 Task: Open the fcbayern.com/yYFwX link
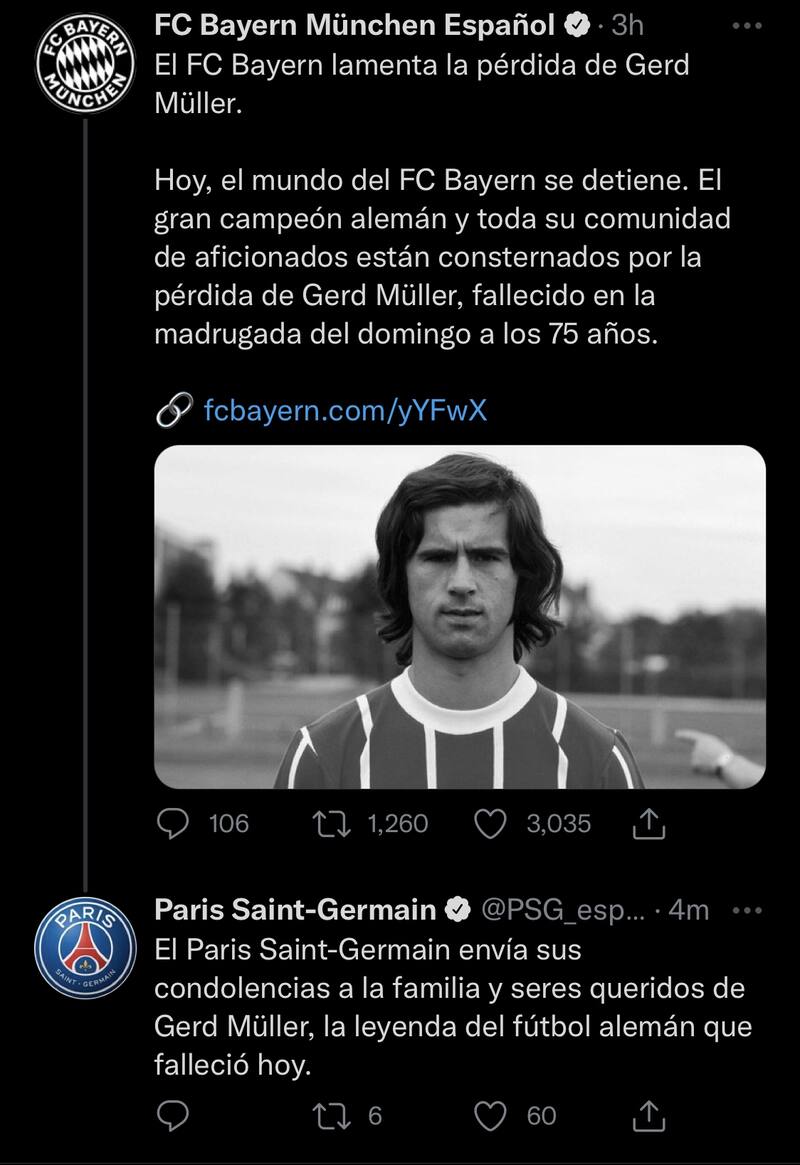345,410
